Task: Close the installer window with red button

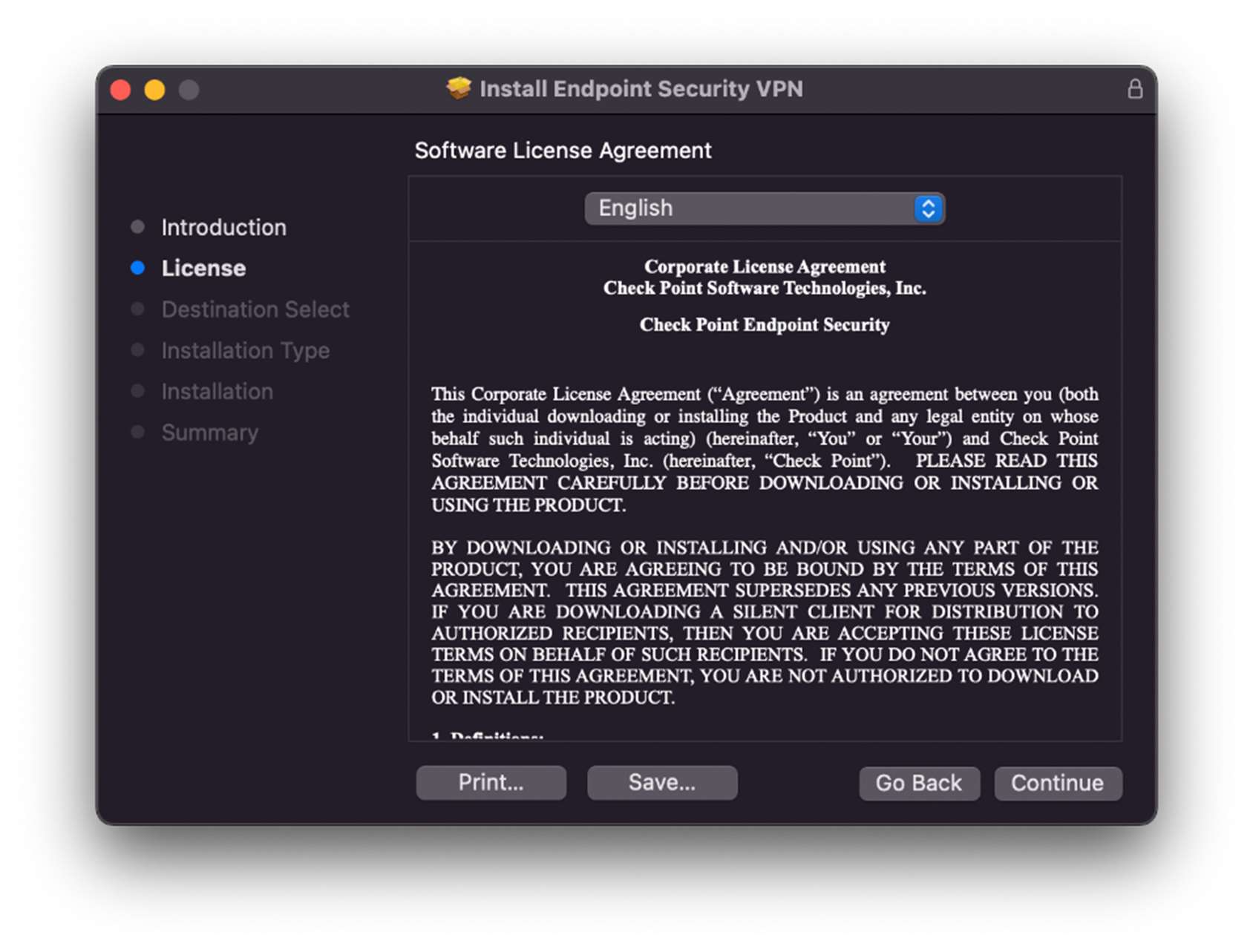Action: (x=120, y=90)
